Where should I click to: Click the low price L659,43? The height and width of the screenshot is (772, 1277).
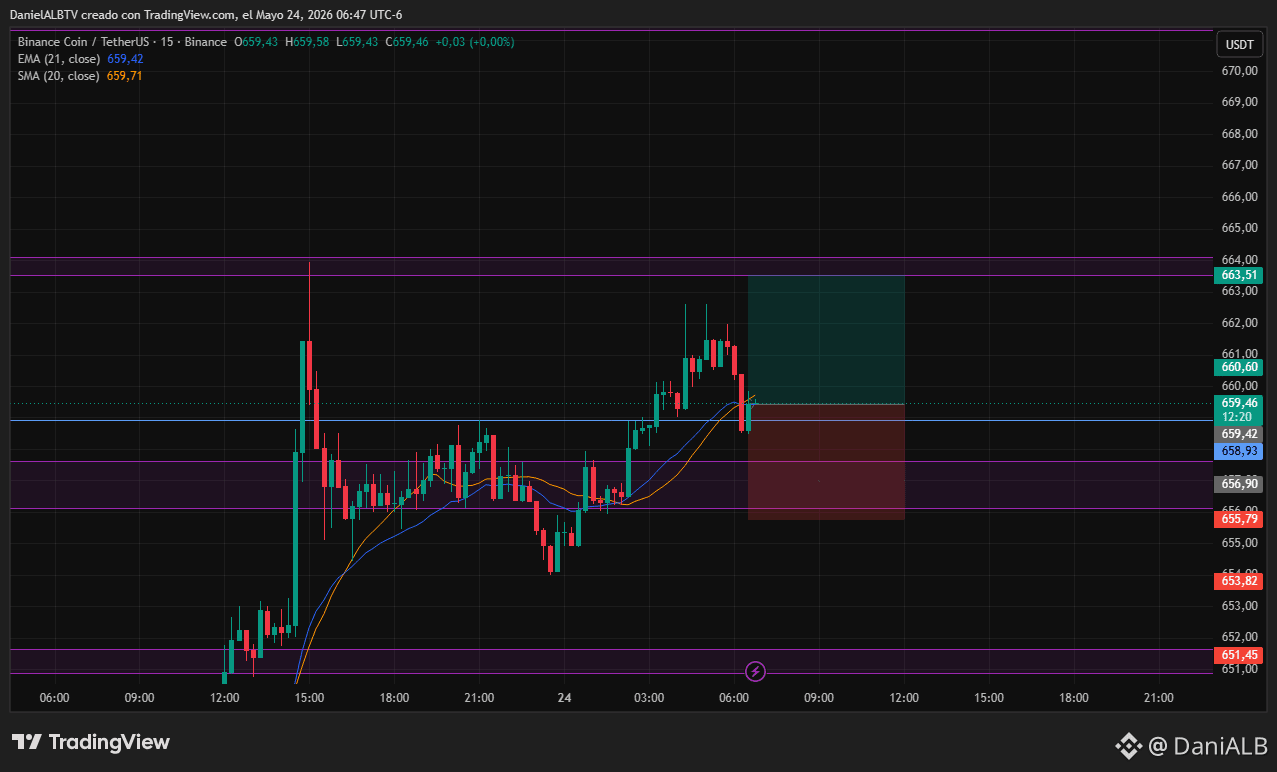coord(357,42)
